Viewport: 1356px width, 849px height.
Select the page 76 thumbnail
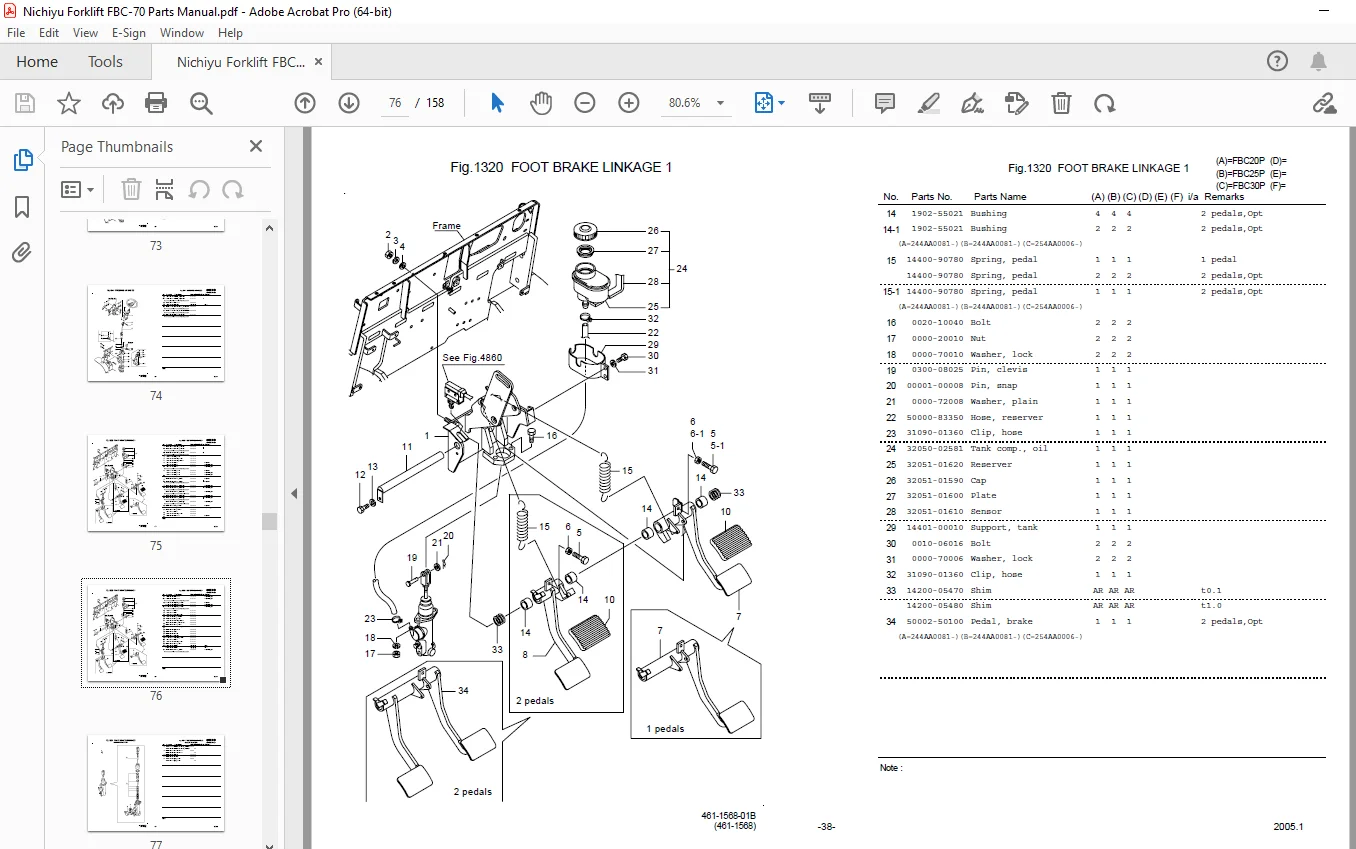pyautogui.click(x=156, y=632)
